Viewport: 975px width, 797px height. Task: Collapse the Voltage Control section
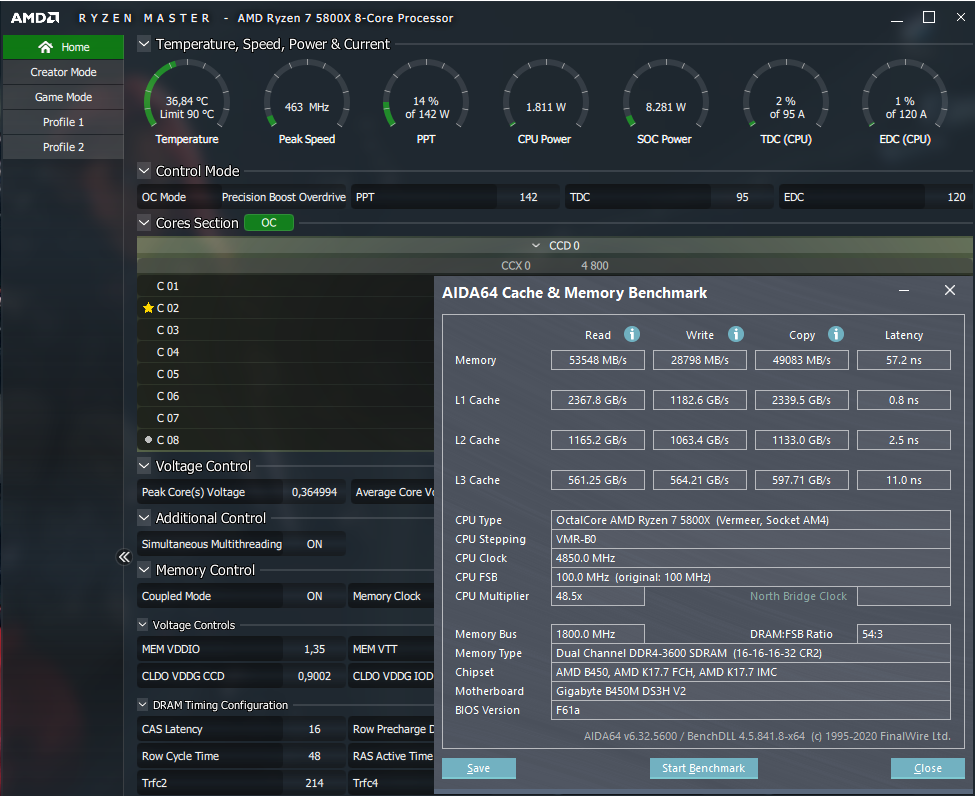click(x=144, y=466)
